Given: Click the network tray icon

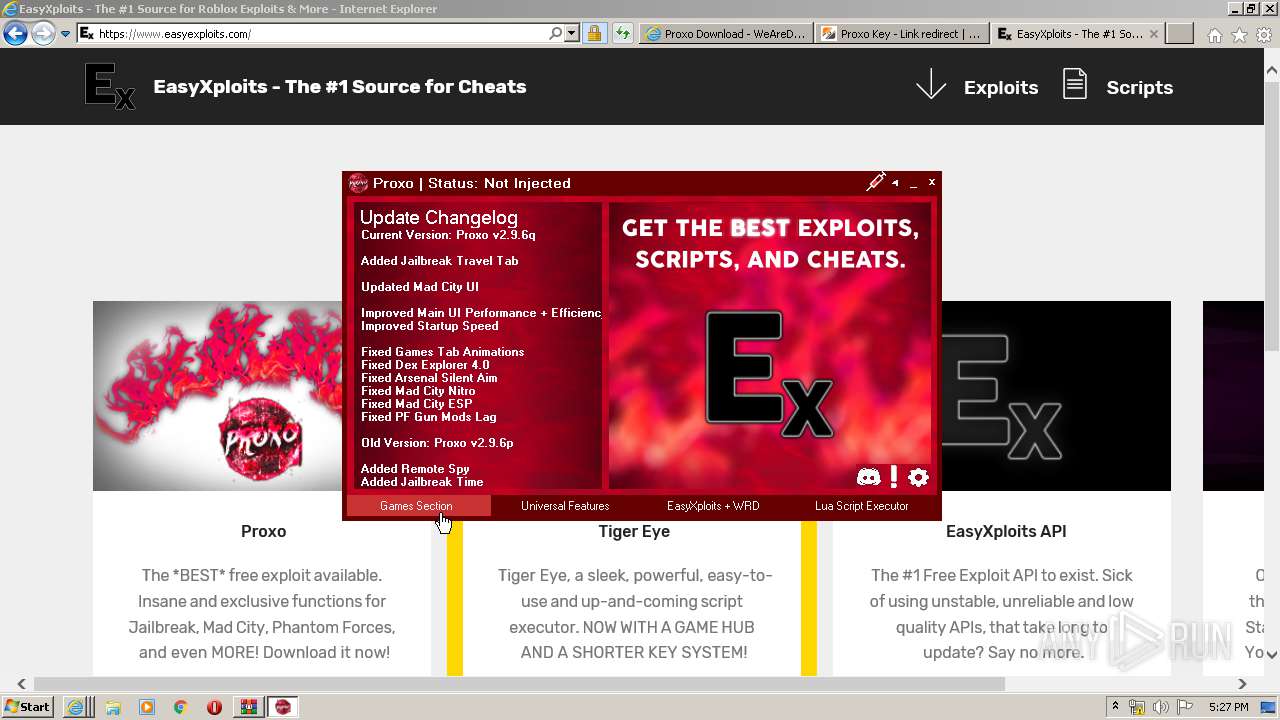Looking at the screenshot, I should [x=1137, y=707].
